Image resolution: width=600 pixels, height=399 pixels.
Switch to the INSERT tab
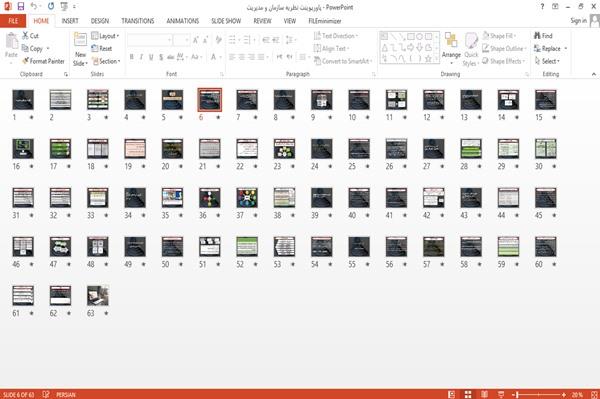click(70, 21)
